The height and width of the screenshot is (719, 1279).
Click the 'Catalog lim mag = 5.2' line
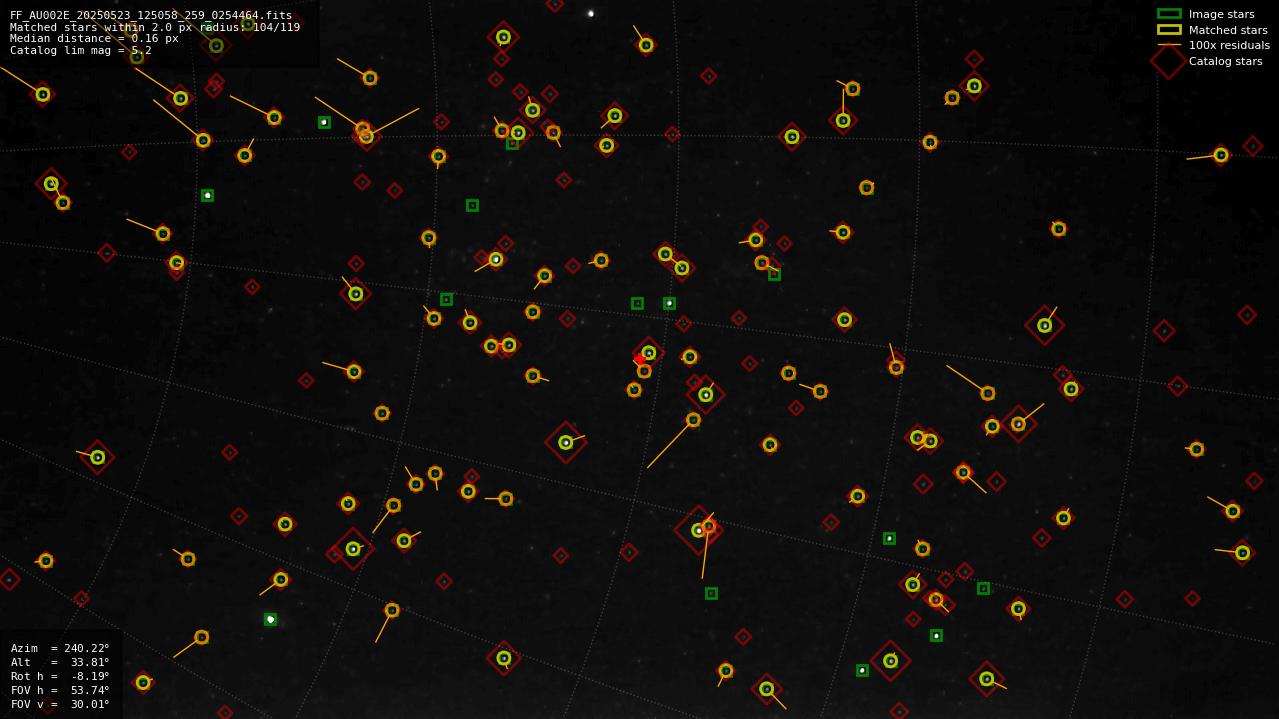point(81,50)
